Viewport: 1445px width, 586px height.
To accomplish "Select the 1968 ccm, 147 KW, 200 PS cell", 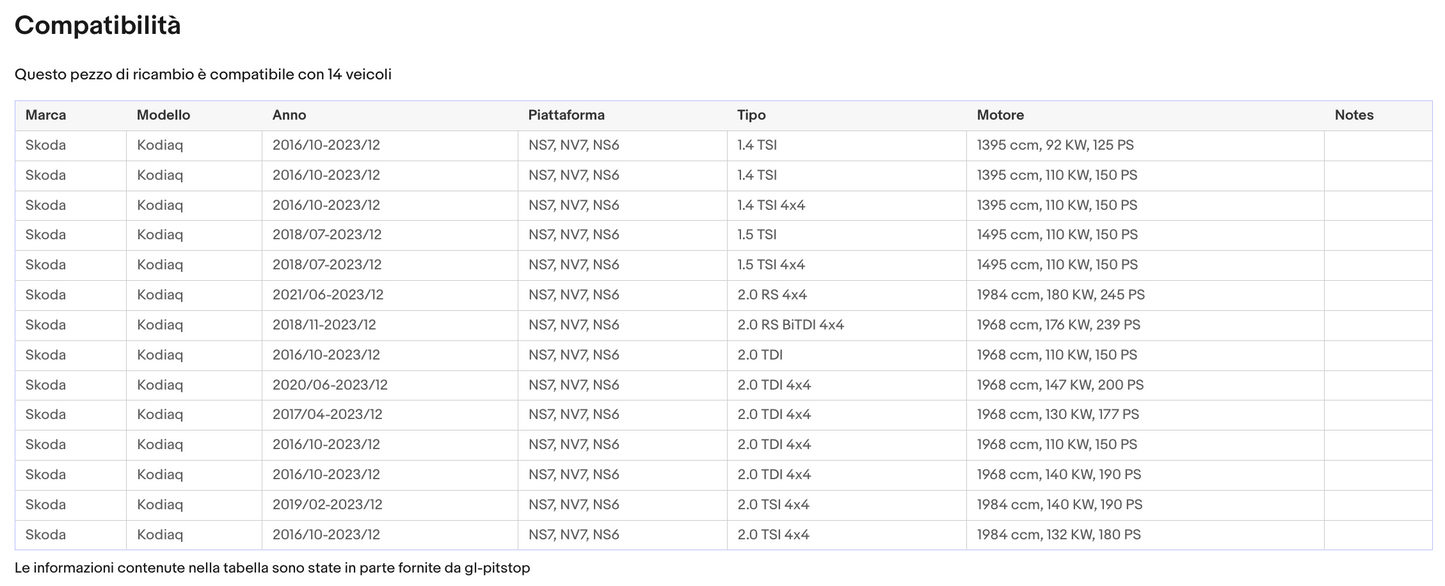I will [1060, 385].
